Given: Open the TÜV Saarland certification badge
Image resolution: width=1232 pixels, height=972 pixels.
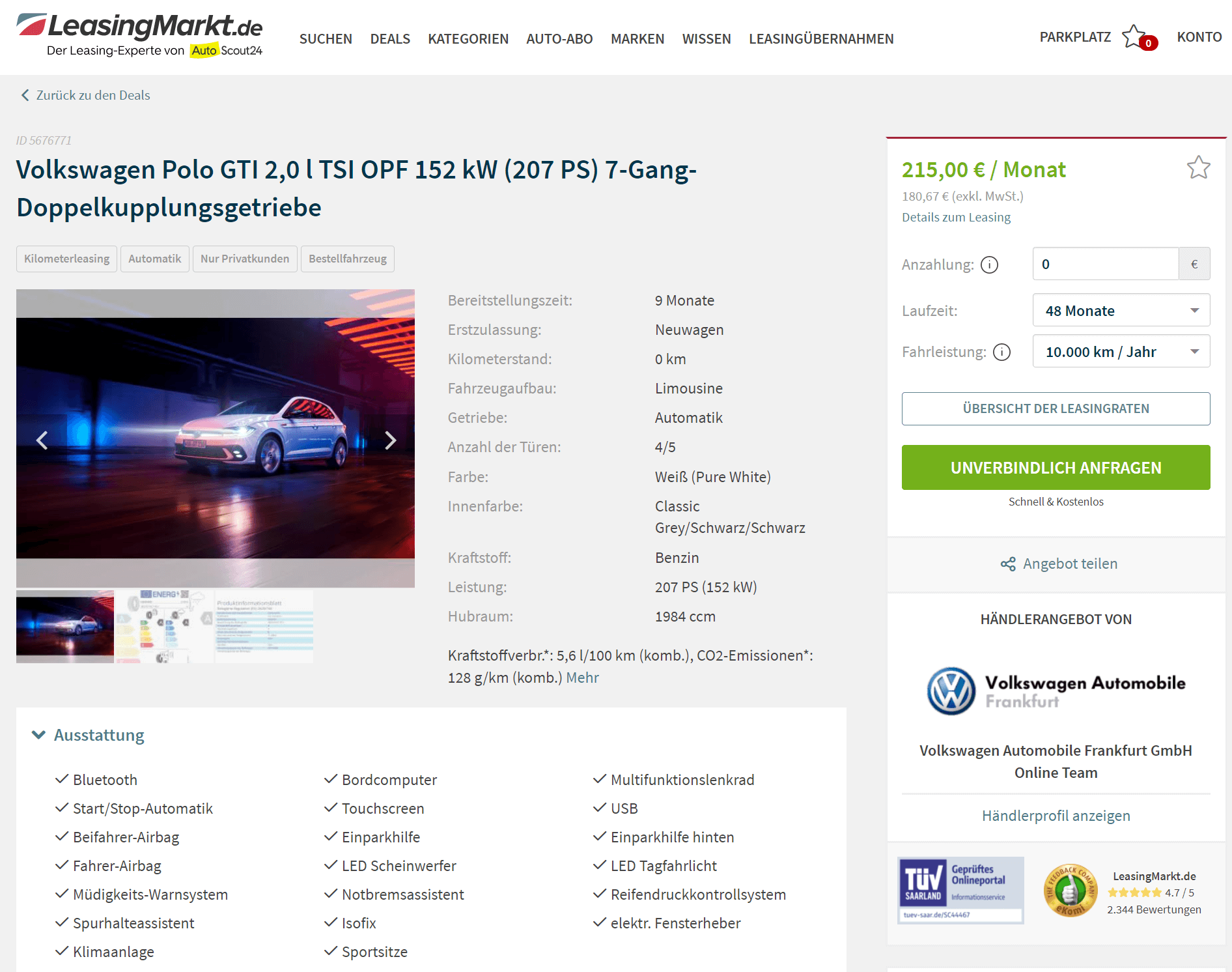Looking at the screenshot, I should (960, 890).
